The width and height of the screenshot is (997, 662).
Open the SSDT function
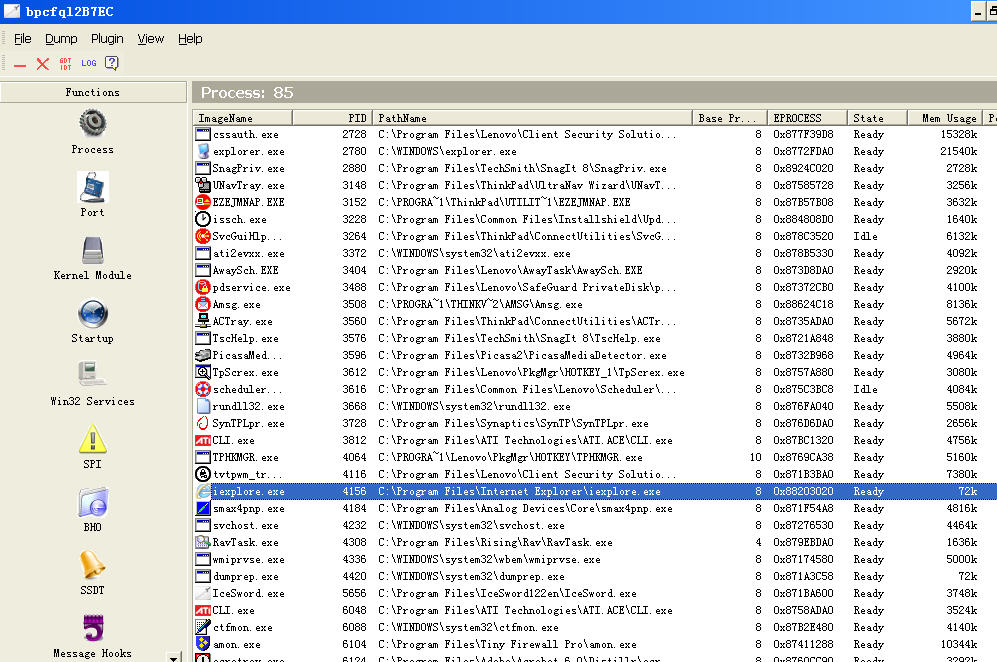tap(92, 572)
